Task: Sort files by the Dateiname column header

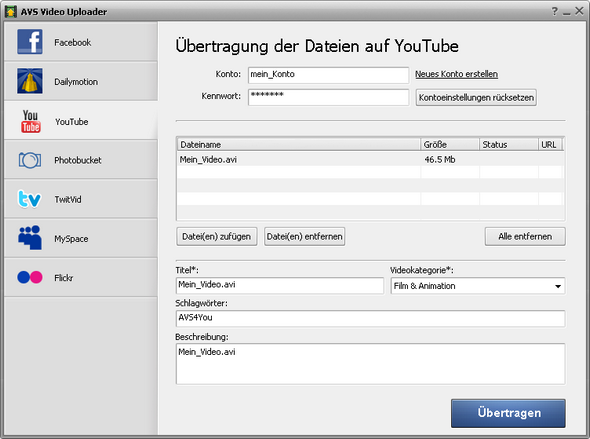Action: tap(298, 144)
